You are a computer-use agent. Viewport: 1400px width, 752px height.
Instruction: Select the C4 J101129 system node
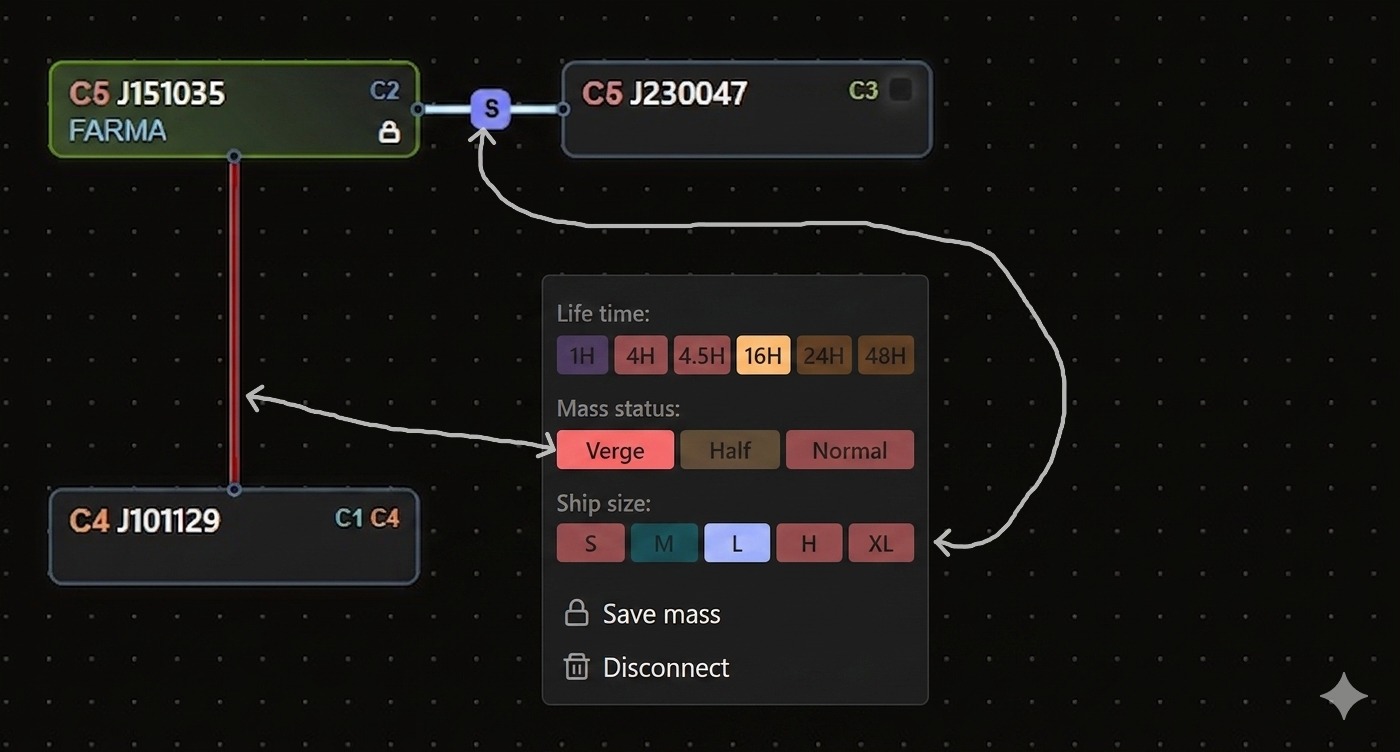pos(234,536)
